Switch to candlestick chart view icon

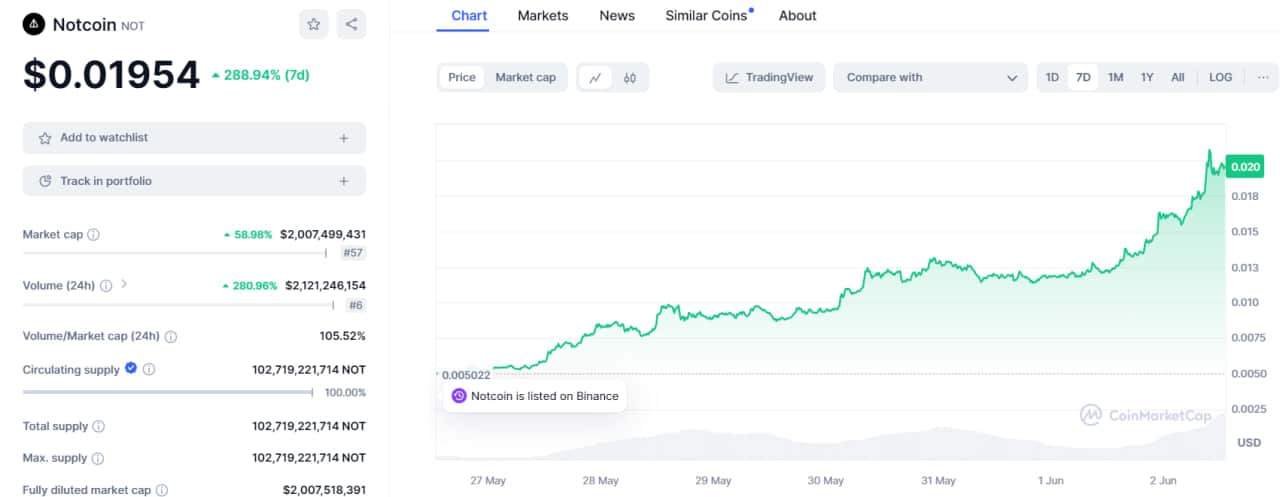coord(630,77)
